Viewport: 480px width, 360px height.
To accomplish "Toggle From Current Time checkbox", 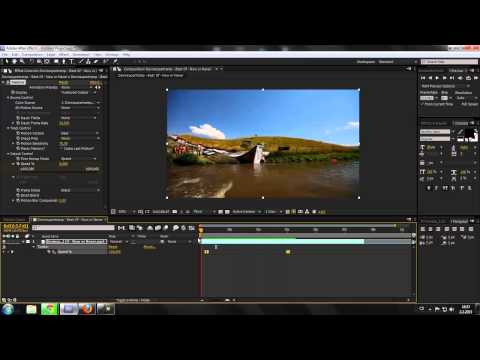I will (422, 104).
